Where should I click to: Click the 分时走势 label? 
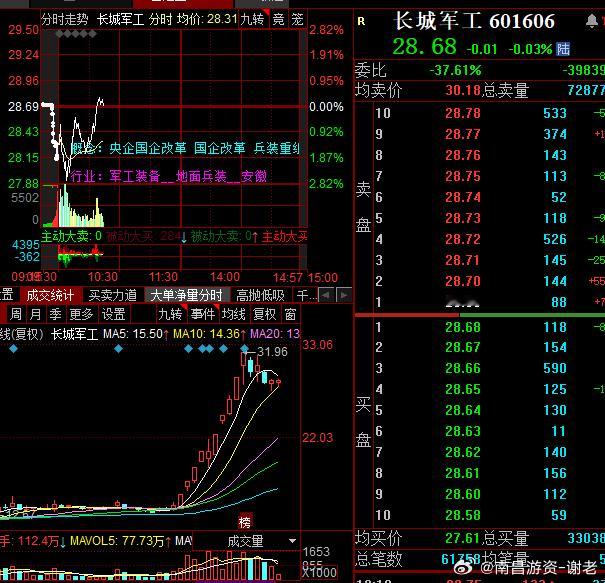pos(65,19)
